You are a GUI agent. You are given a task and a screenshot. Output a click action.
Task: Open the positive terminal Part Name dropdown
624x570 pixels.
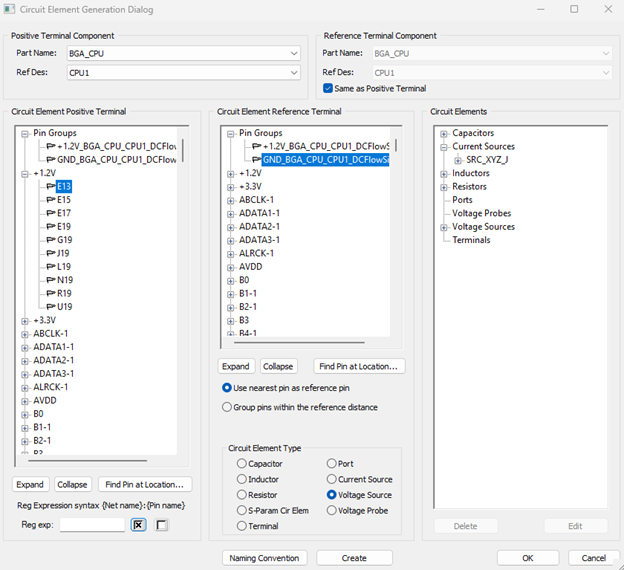pos(293,53)
